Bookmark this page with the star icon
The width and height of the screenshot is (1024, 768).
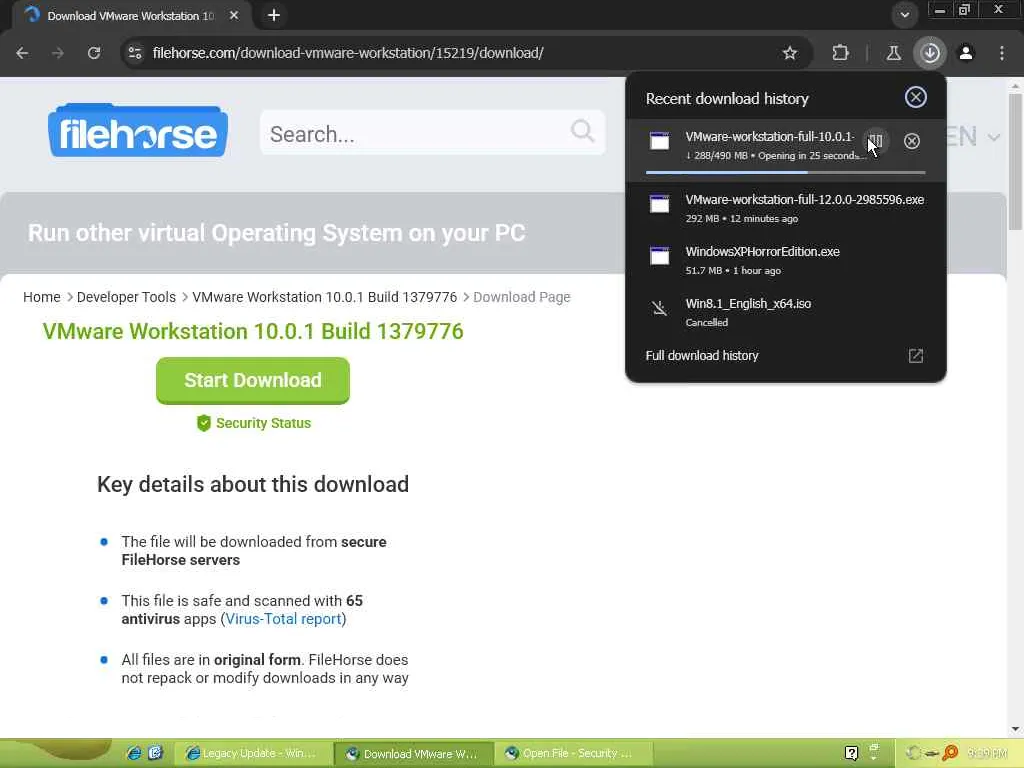tap(790, 53)
